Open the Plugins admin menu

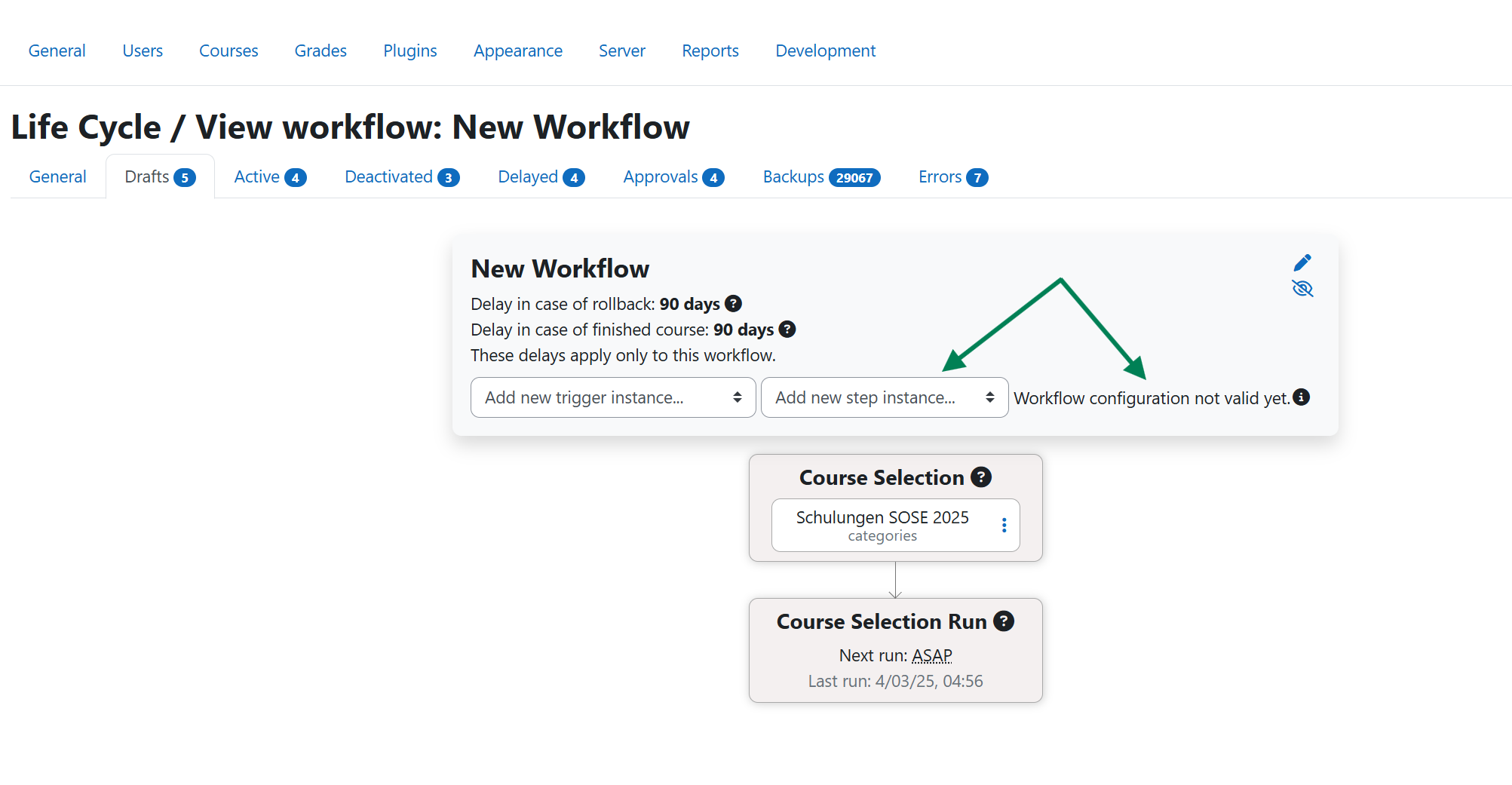pyautogui.click(x=409, y=51)
